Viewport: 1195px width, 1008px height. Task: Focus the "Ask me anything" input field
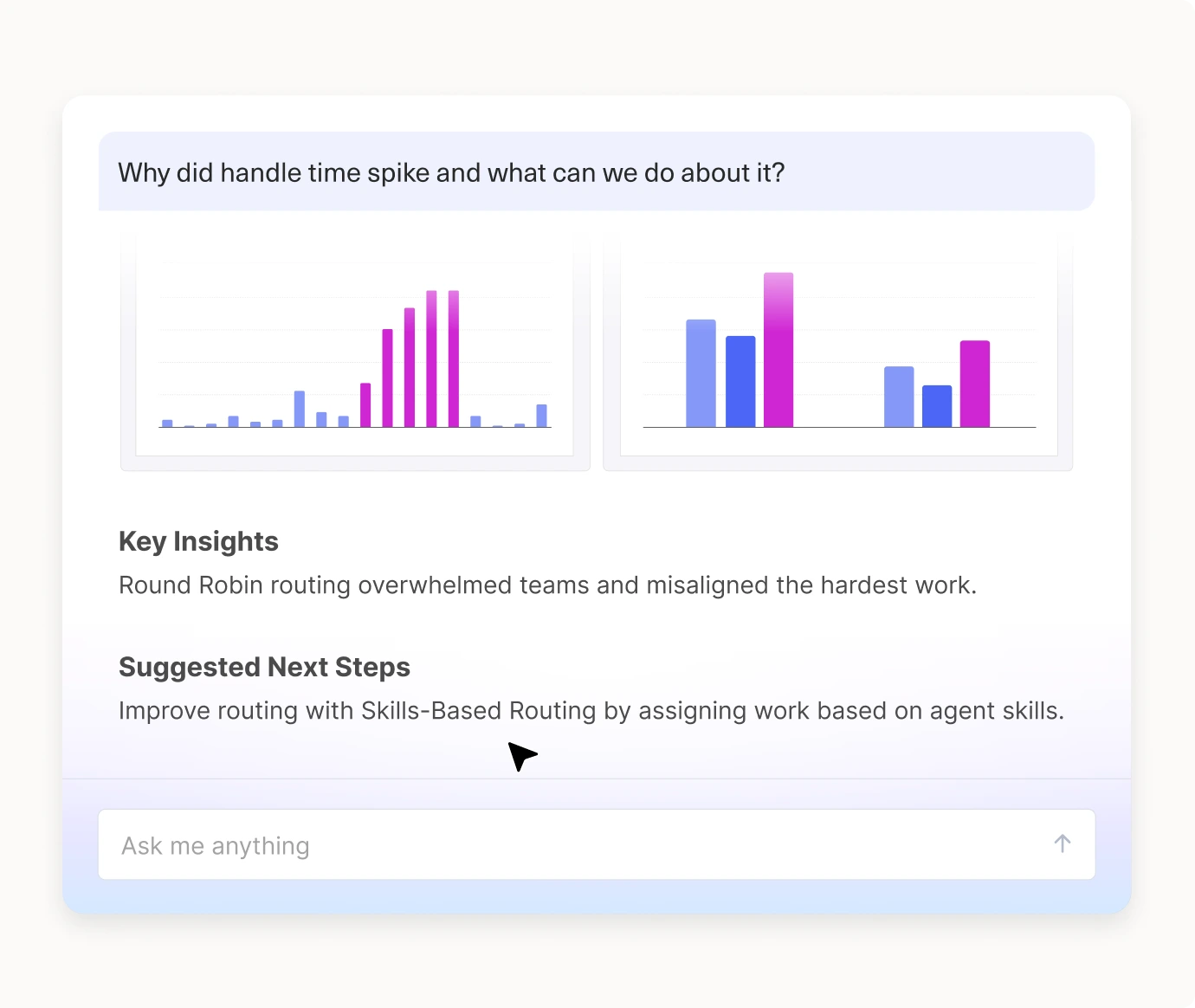point(572,845)
